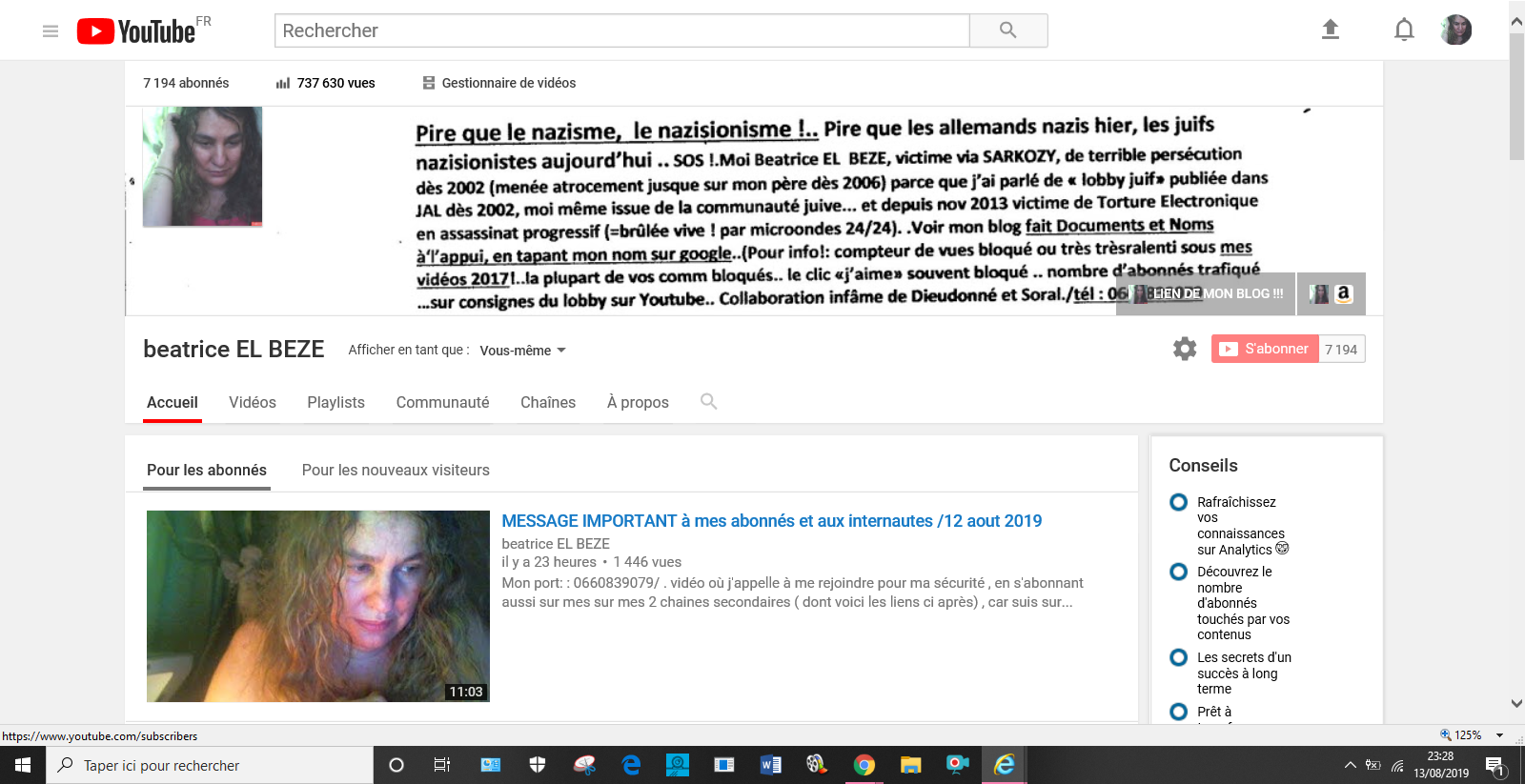Select the Prêt à tip radio

(1179, 712)
